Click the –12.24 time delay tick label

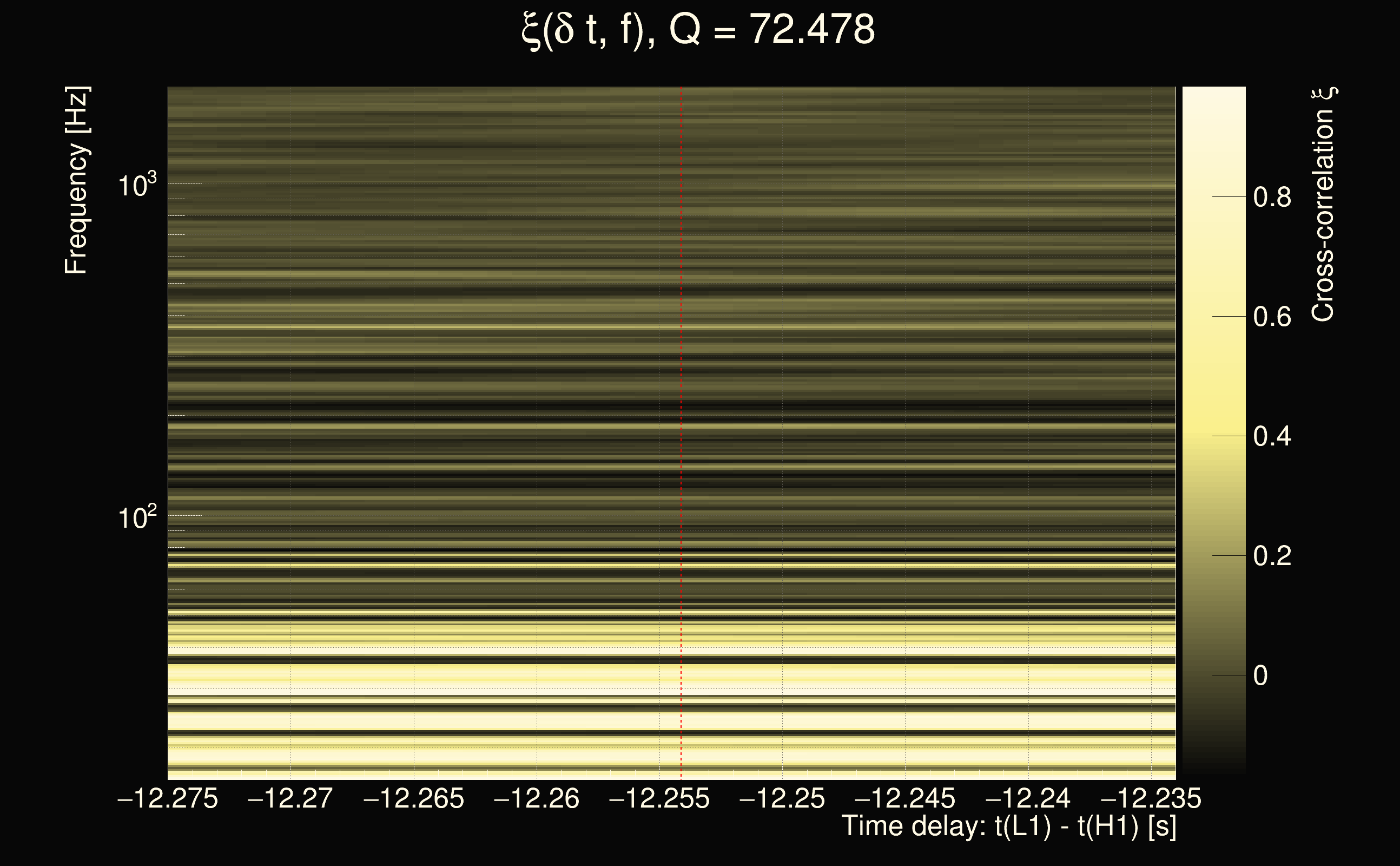[x=1028, y=798]
